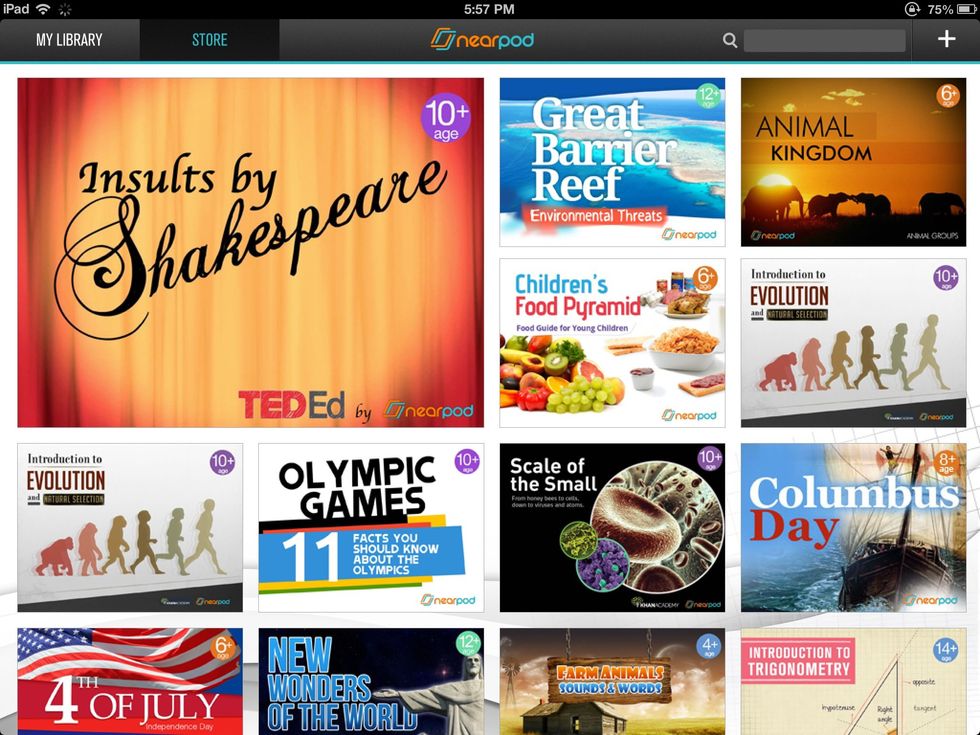The width and height of the screenshot is (980, 735).
Task: Open Introduction to Evolution beside Olympic Games
Action: click(130, 528)
